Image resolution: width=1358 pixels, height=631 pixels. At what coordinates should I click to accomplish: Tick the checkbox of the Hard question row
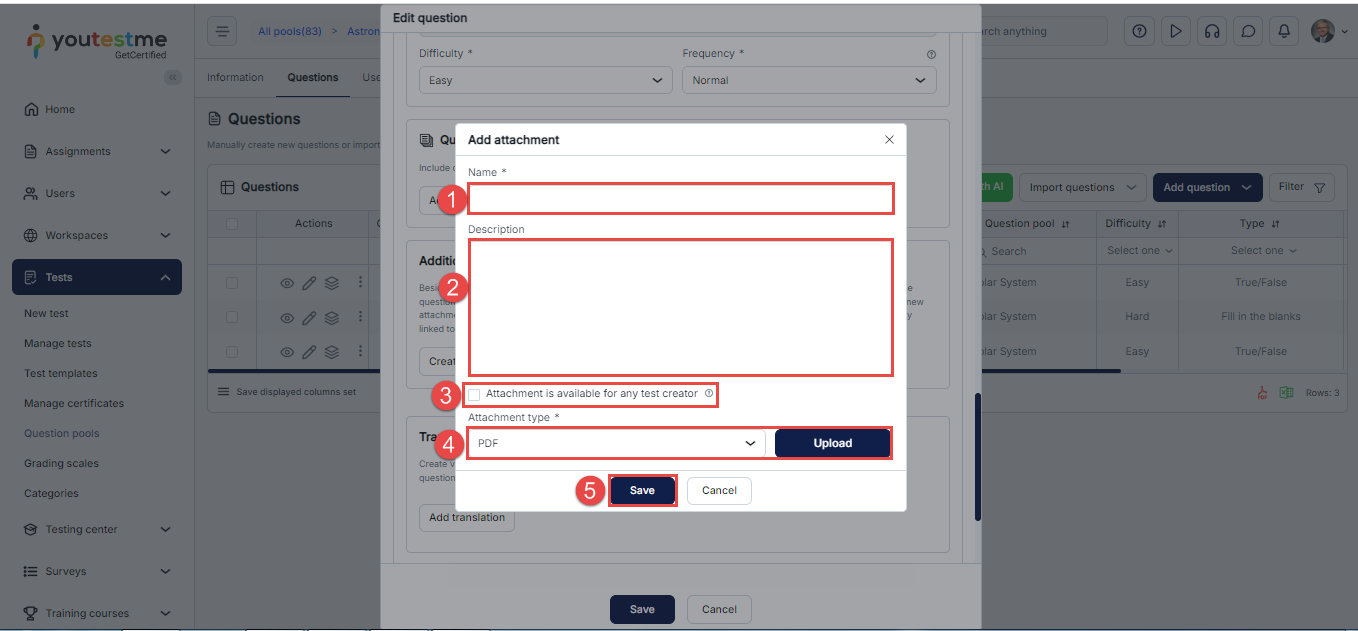(x=232, y=317)
